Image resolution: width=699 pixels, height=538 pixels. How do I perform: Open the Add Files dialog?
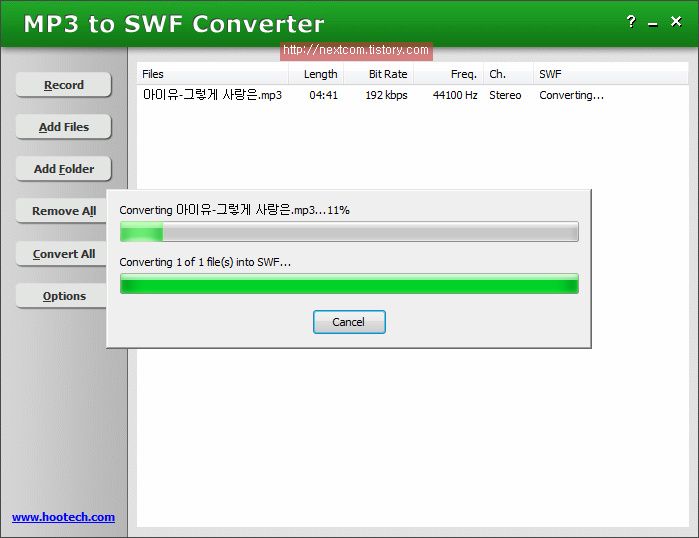(x=63, y=127)
